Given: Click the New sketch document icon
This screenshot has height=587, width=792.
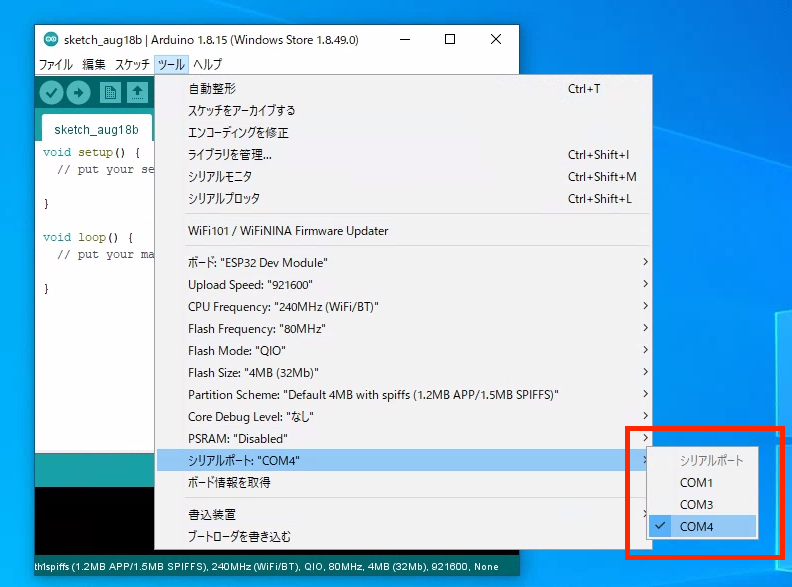Looking at the screenshot, I should 110,92.
